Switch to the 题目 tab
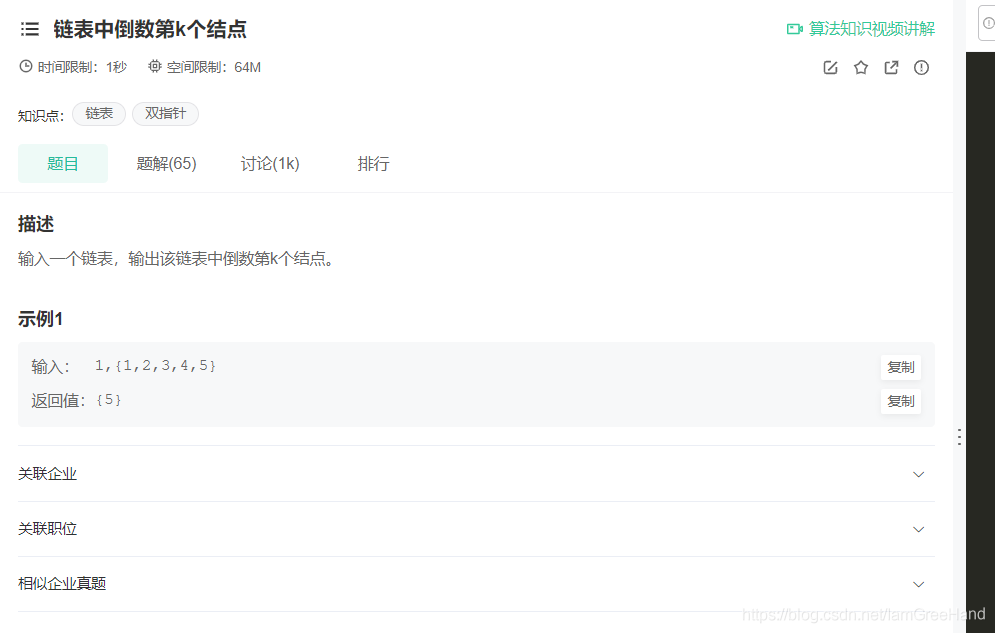The image size is (995, 633). [x=63, y=164]
